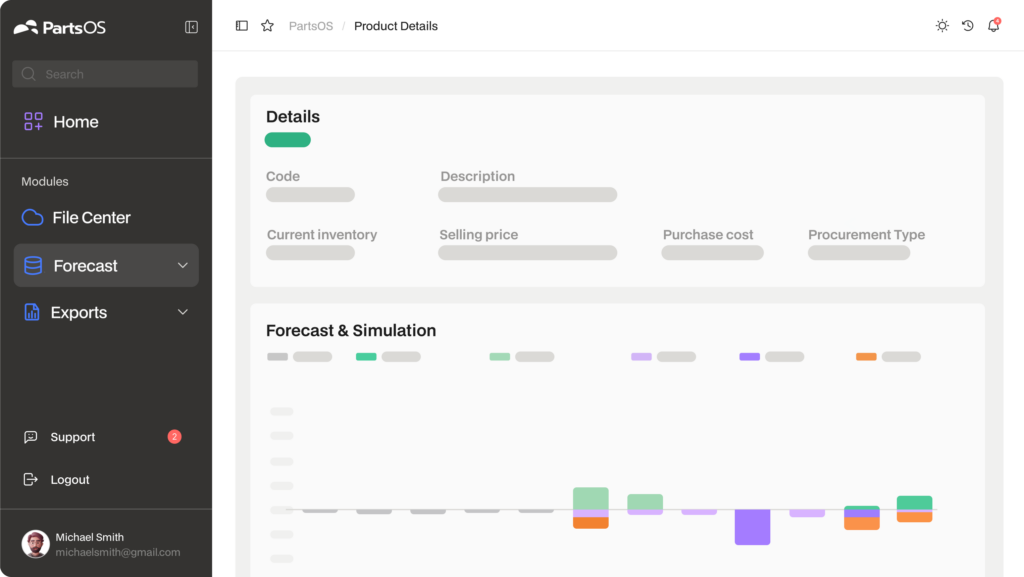Click the Selling price value placeholder
Viewport: 1024px width, 577px height.
(x=528, y=253)
